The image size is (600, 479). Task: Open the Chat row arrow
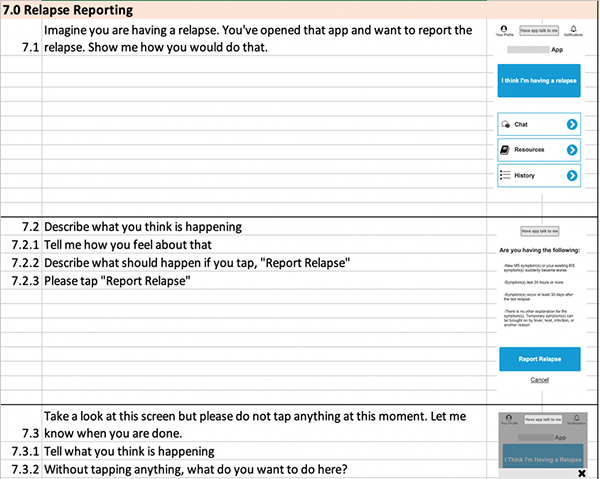tap(572, 124)
